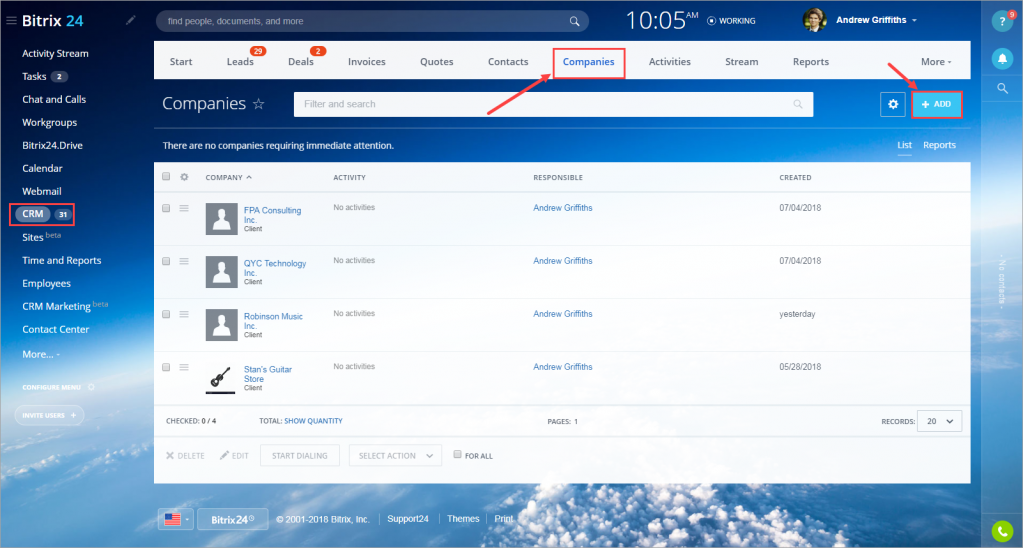Click the Support24 footer link
1023x548 pixels.
[x=408, y=519]
